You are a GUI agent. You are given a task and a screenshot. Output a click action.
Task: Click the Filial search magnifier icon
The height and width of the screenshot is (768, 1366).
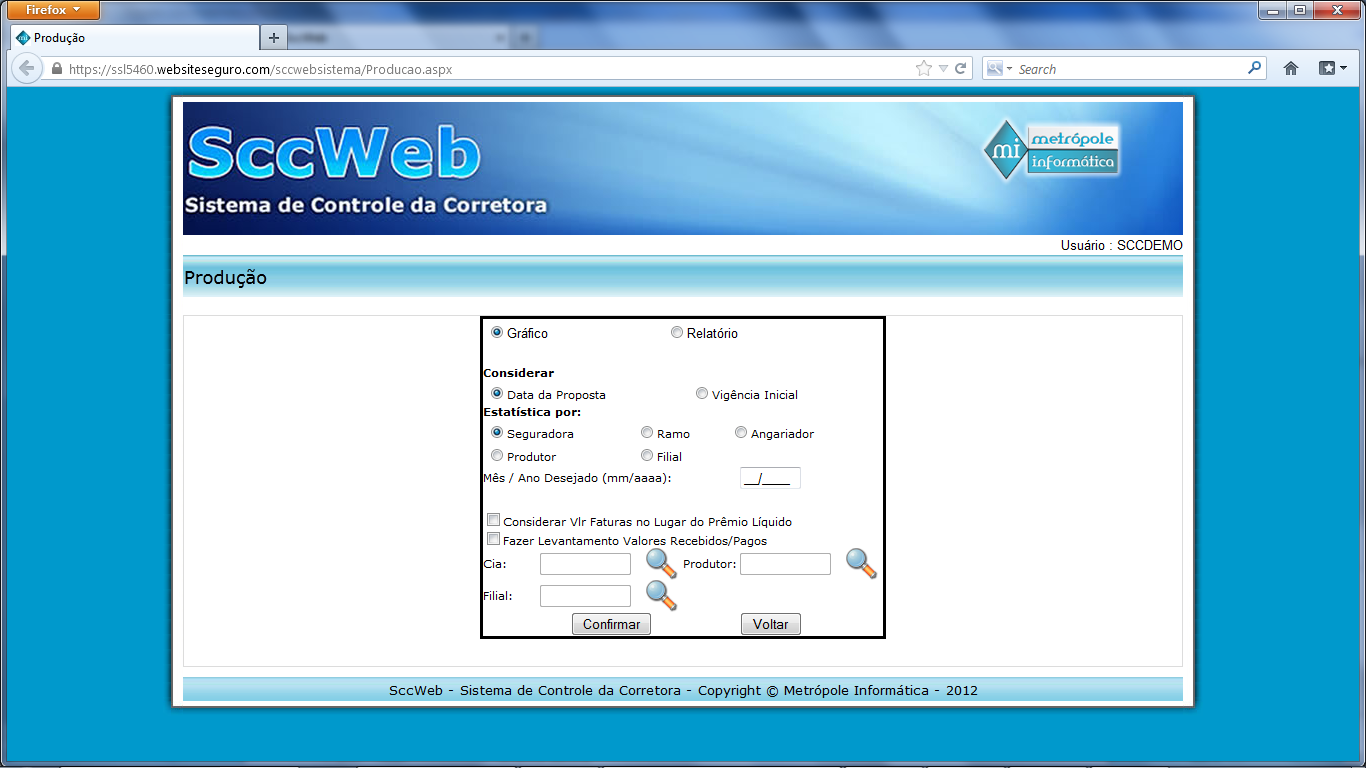tap(661, 595)
